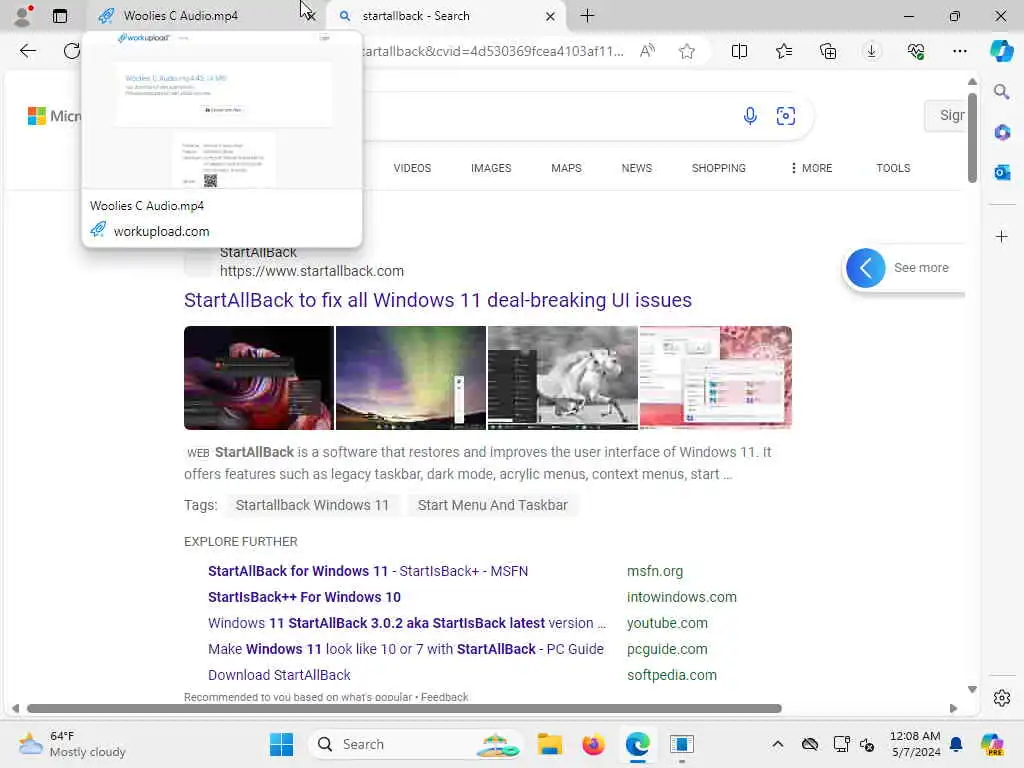1024x768 pixels.
Task: Add a sidebar app with plus icon
Action: point(1002,236)
